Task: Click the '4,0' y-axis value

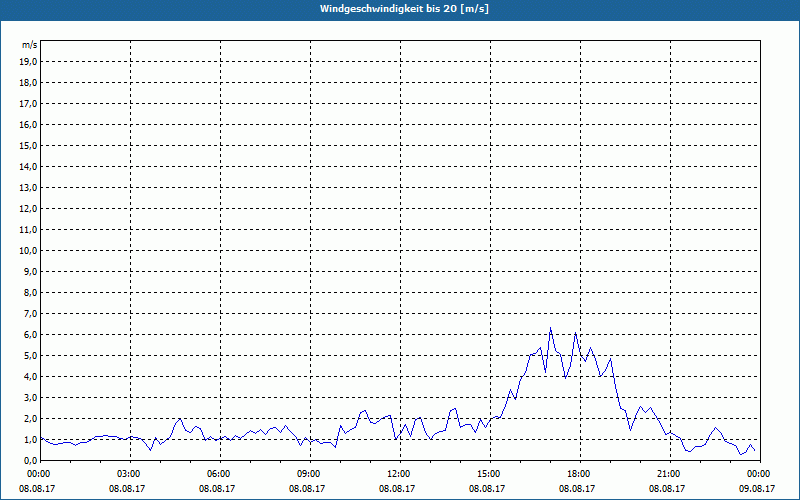Action: click(x=30, y=377)
